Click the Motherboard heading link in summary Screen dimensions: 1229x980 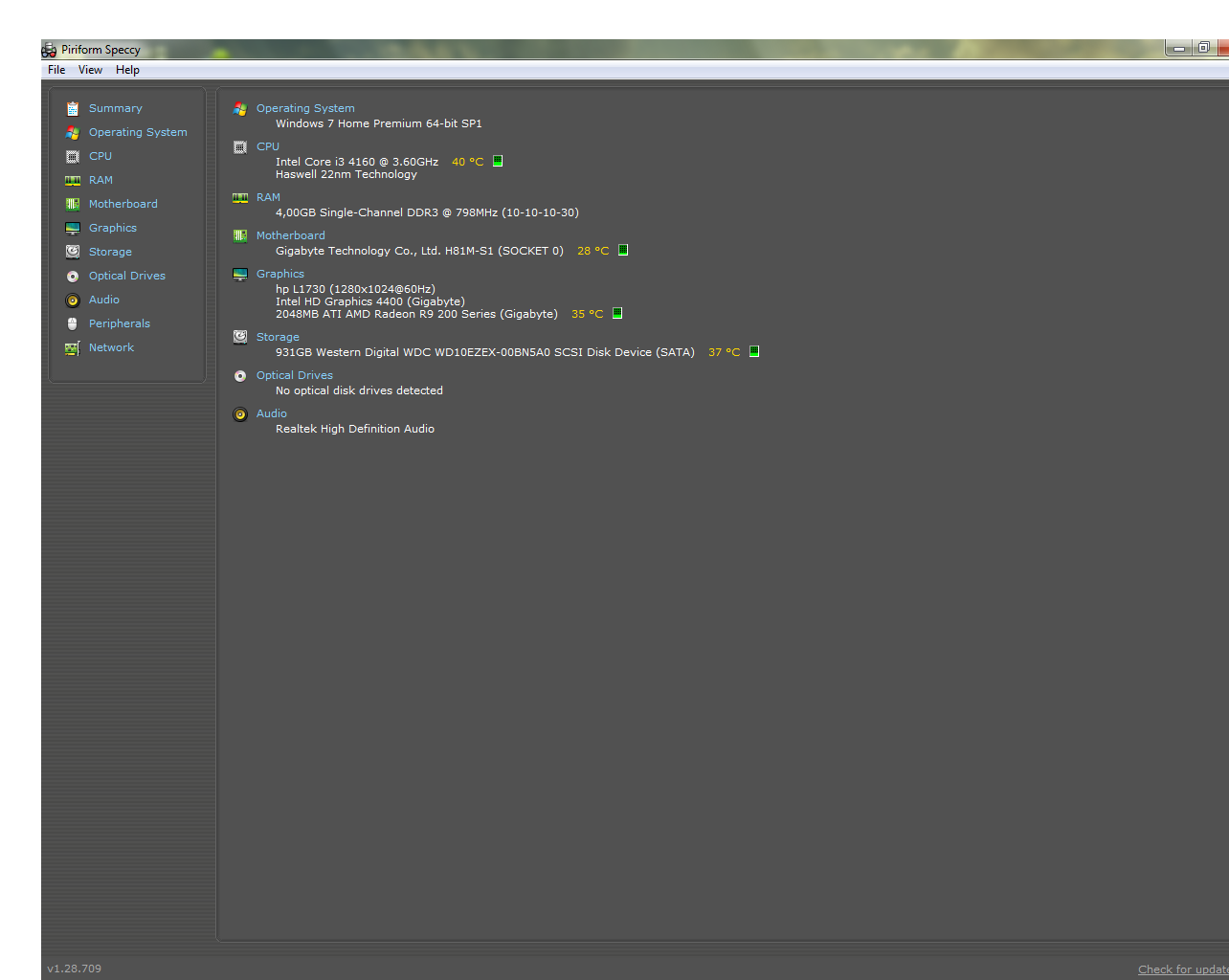coord(291,235)
